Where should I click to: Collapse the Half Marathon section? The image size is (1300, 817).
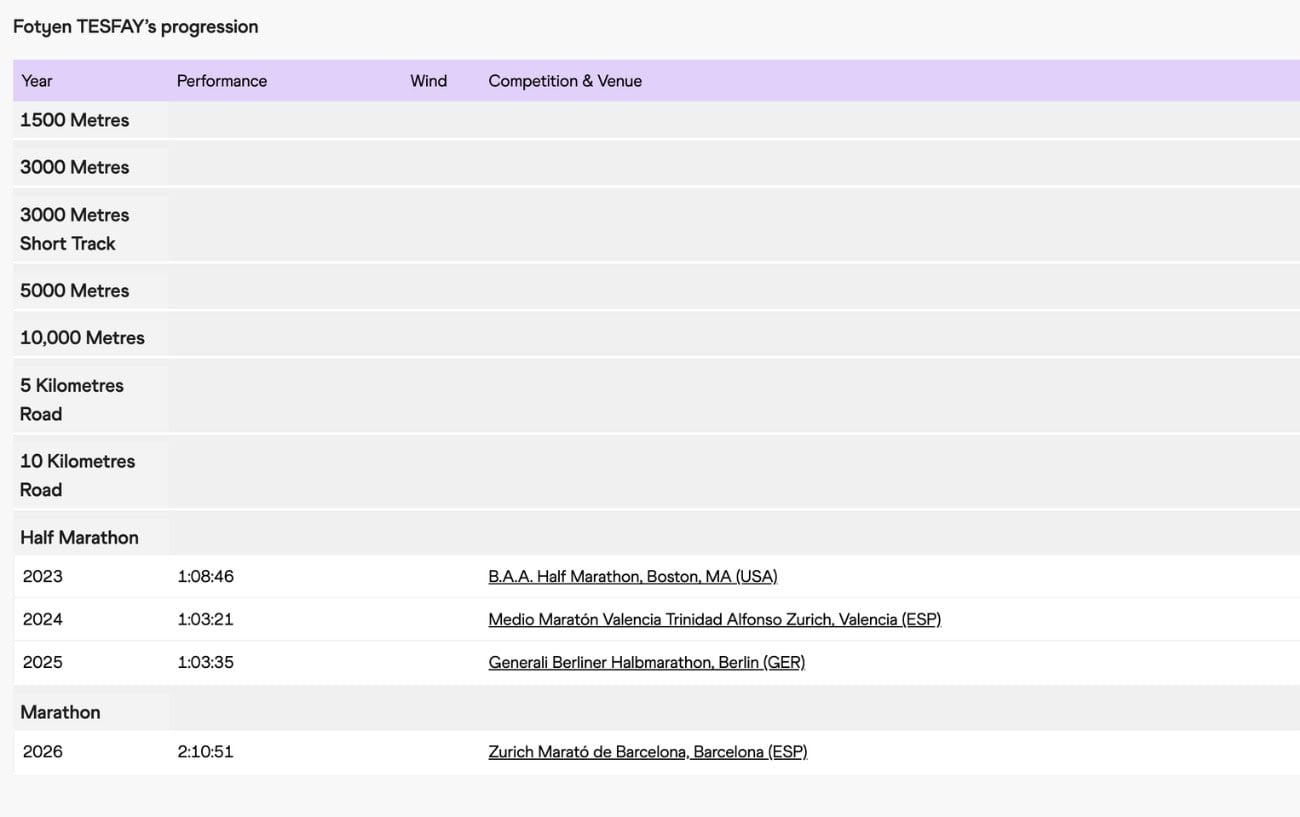coord(79,537)
